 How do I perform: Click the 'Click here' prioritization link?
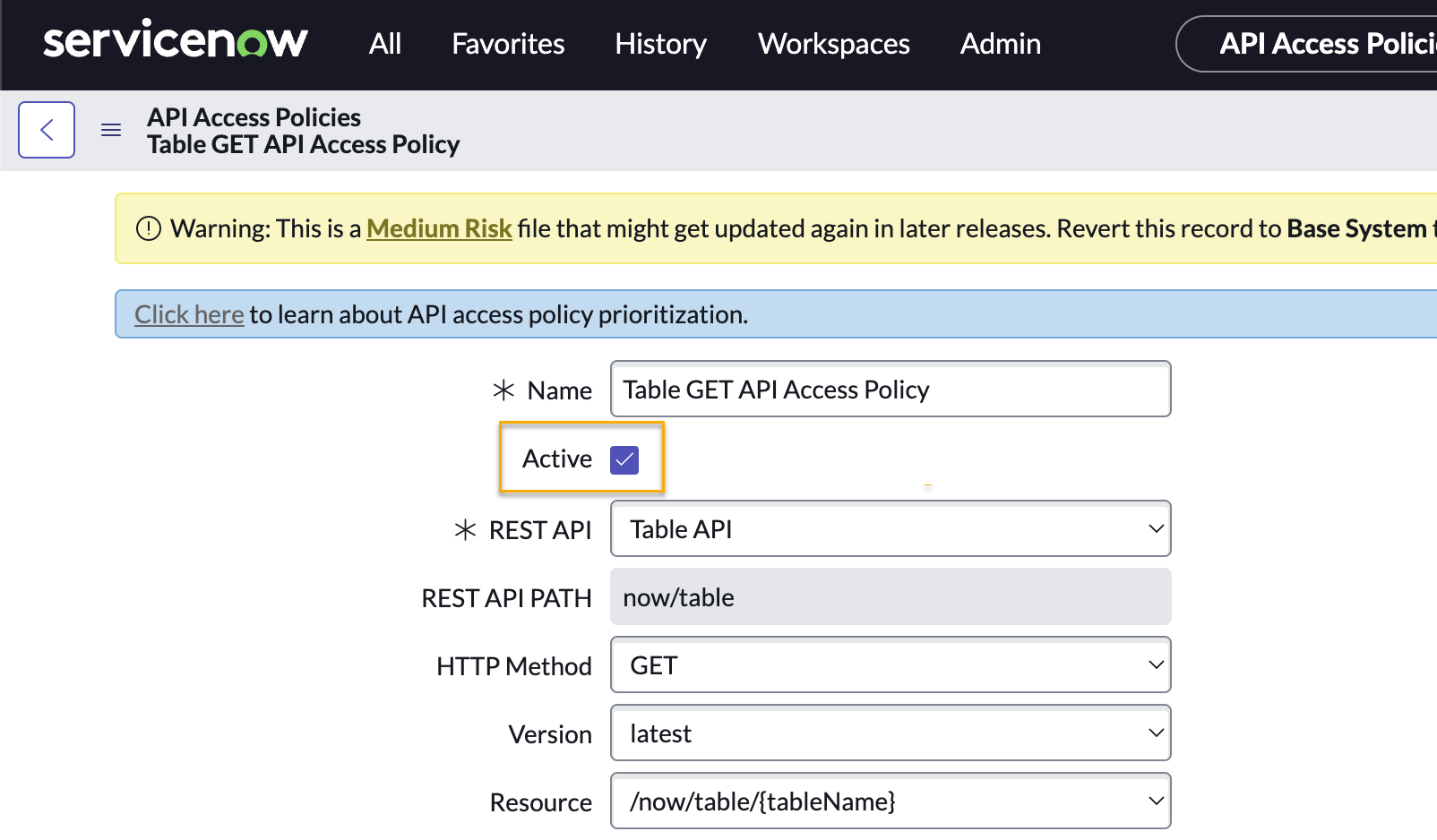(189, 314)
